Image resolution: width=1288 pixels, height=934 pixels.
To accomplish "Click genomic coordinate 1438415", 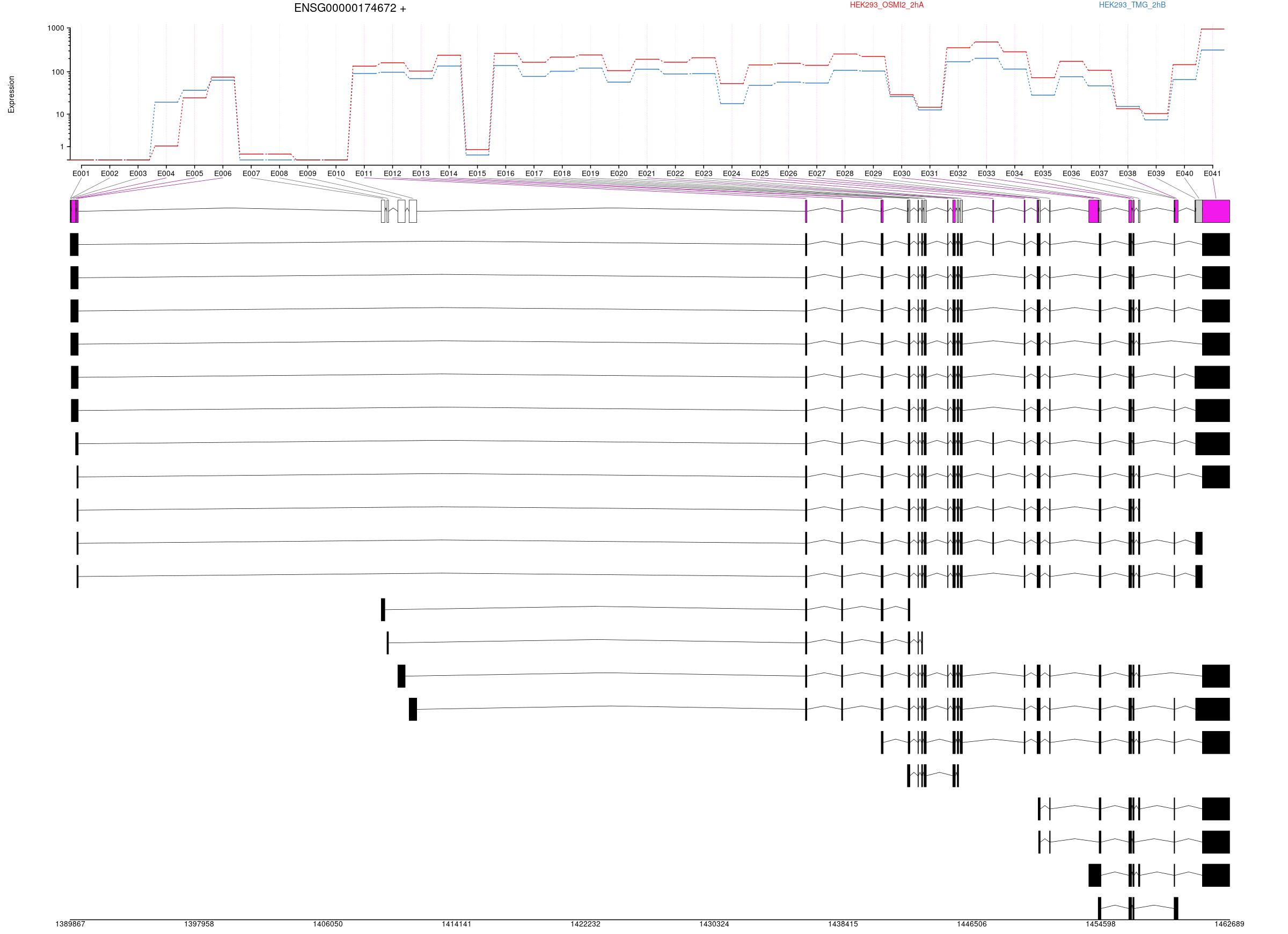I will [843, 924].
